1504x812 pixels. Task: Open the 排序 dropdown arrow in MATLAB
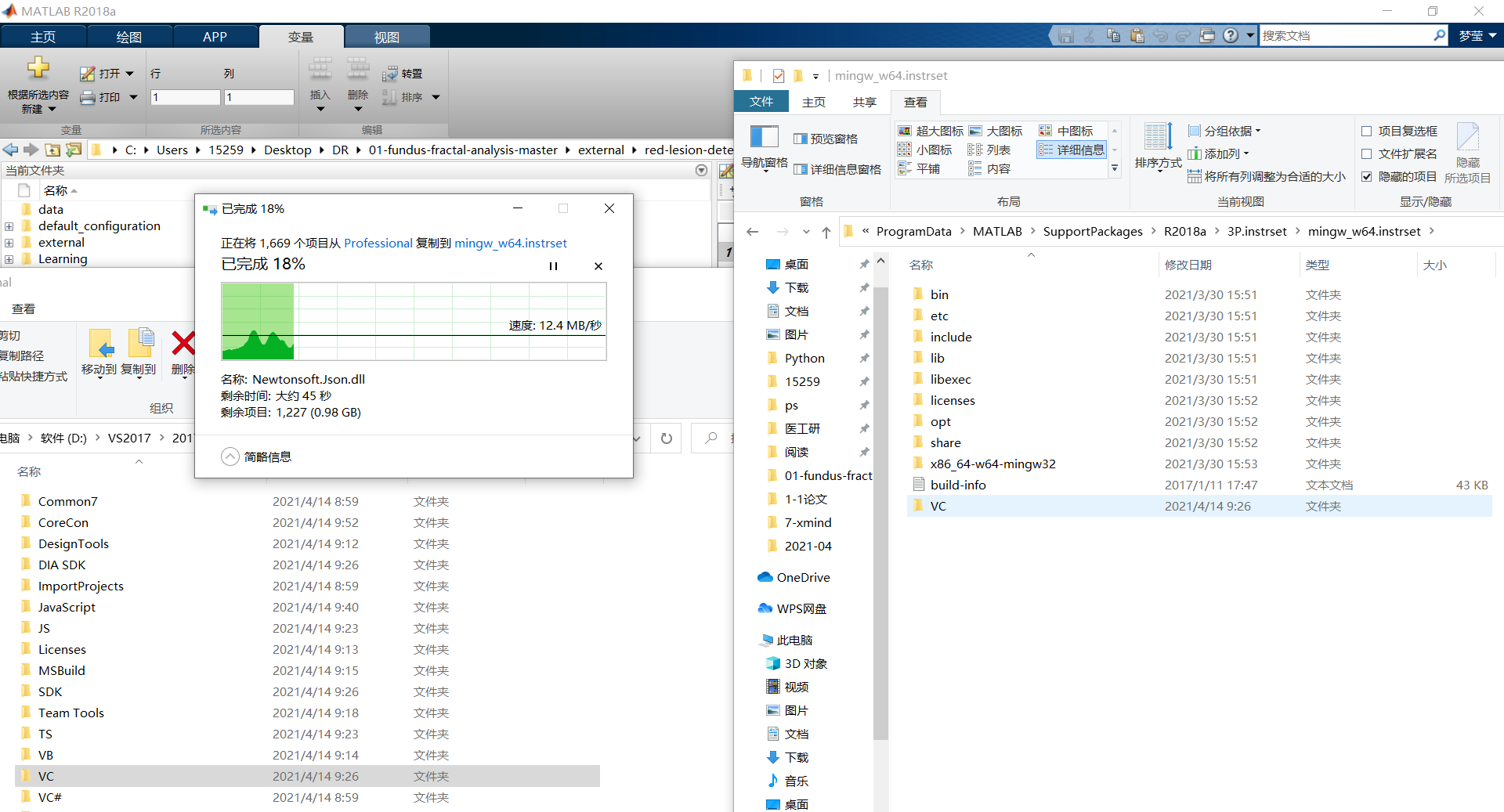click(436, 97)
